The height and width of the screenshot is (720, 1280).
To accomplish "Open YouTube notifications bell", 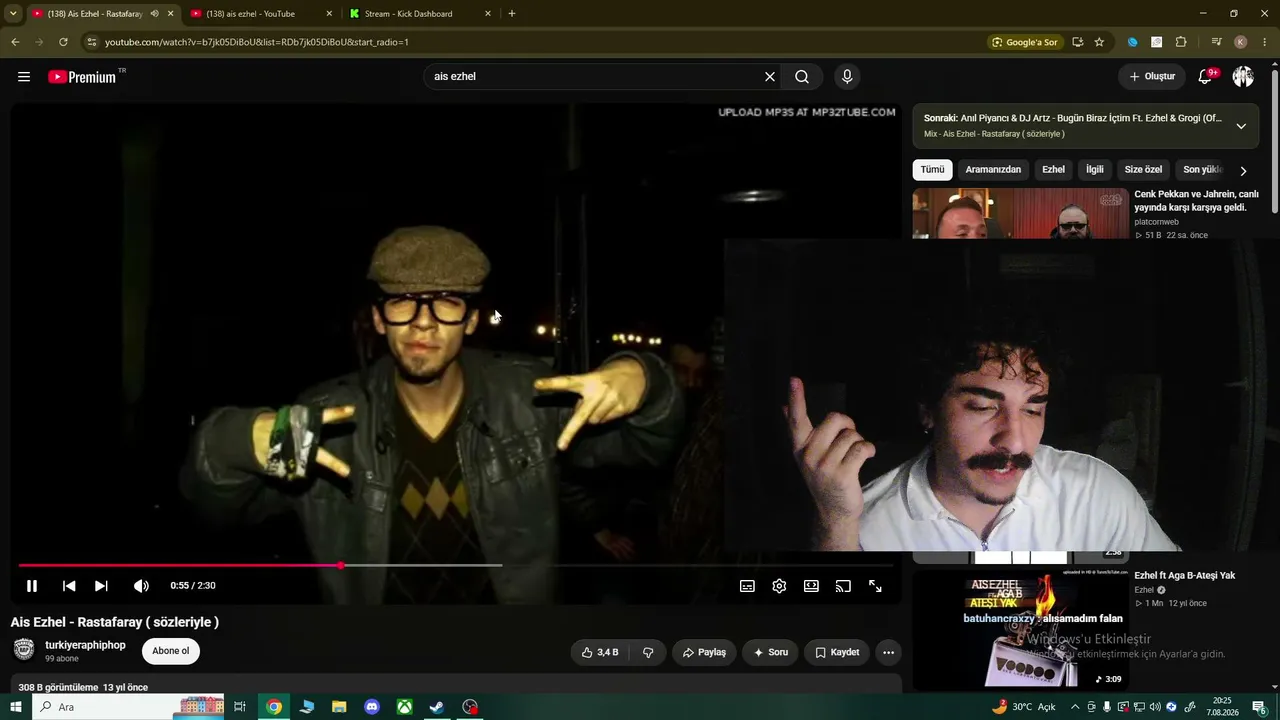I will coord(1205,77).
